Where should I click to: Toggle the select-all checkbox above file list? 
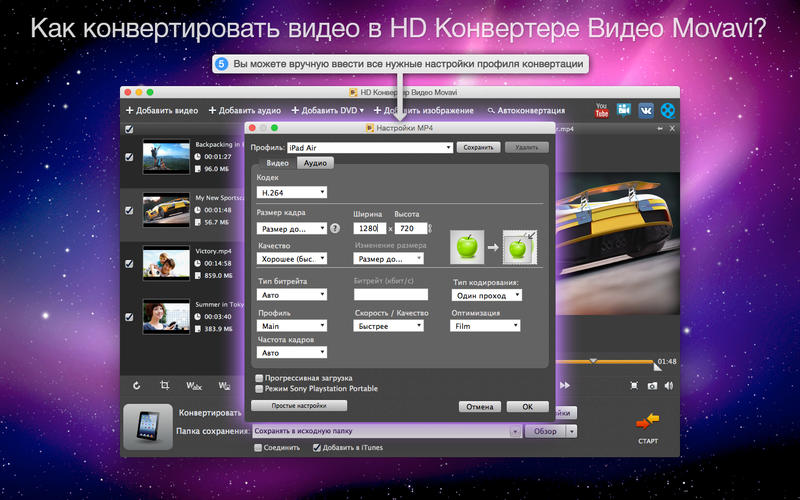point(130,129)
